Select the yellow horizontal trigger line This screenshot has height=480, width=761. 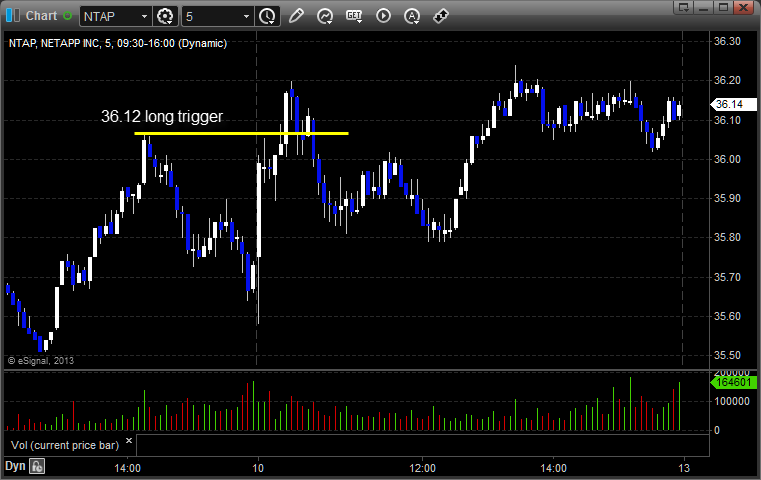(241, 133)
